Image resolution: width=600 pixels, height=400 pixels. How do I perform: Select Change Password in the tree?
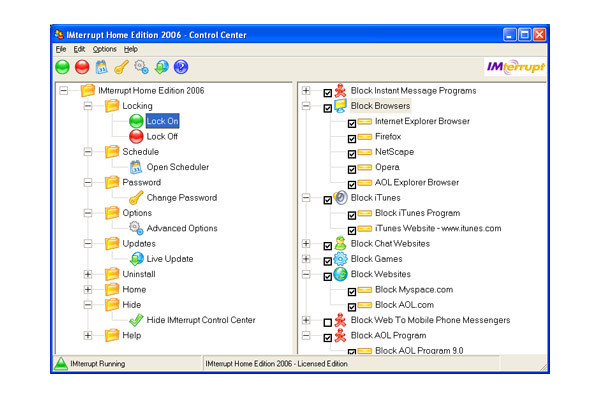(x=182, y=198)
